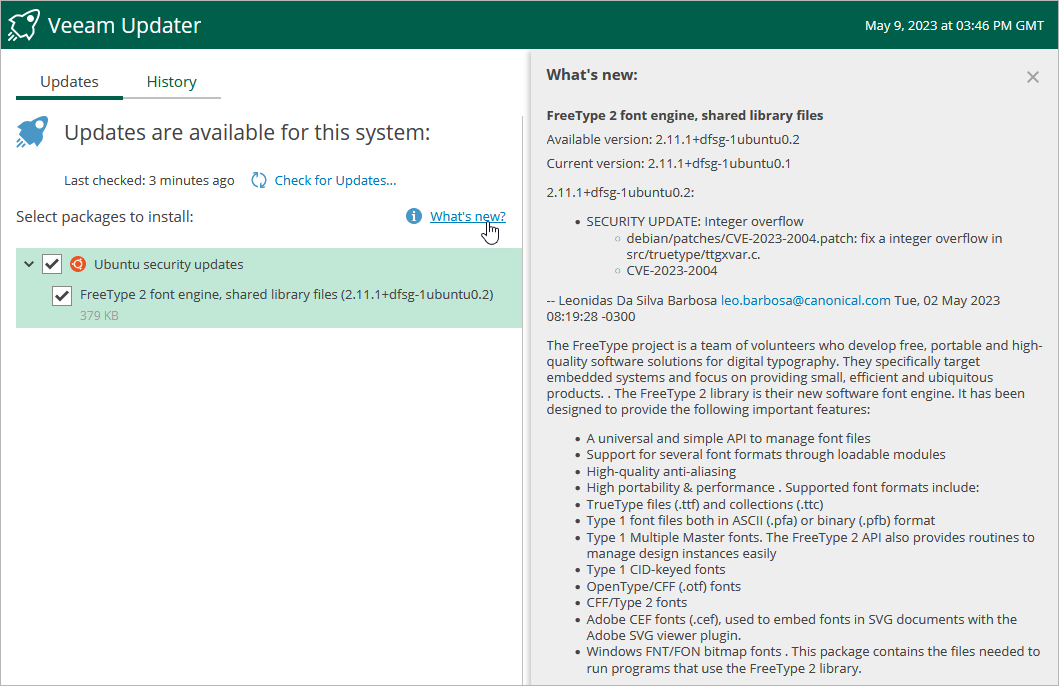
Task: Click the 379 KB package size
Action: pyautogui.click(x=99, y=315)
